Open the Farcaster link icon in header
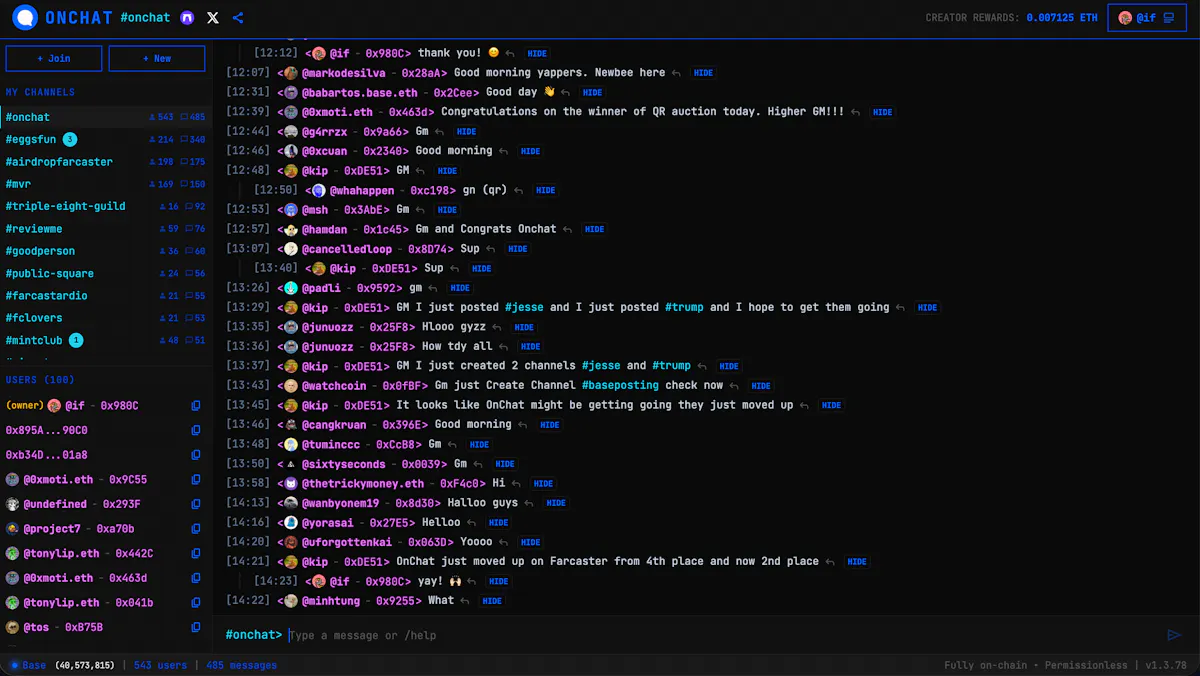Viewport: 1200px width, 676px height. 187,18
